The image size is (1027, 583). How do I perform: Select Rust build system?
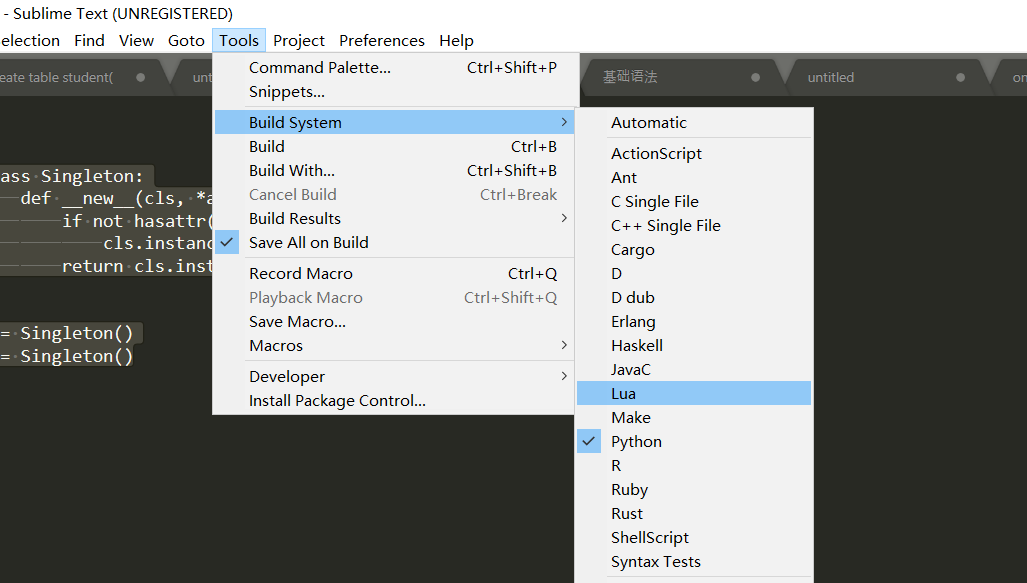pyautogui.click(x=694, y=514)
